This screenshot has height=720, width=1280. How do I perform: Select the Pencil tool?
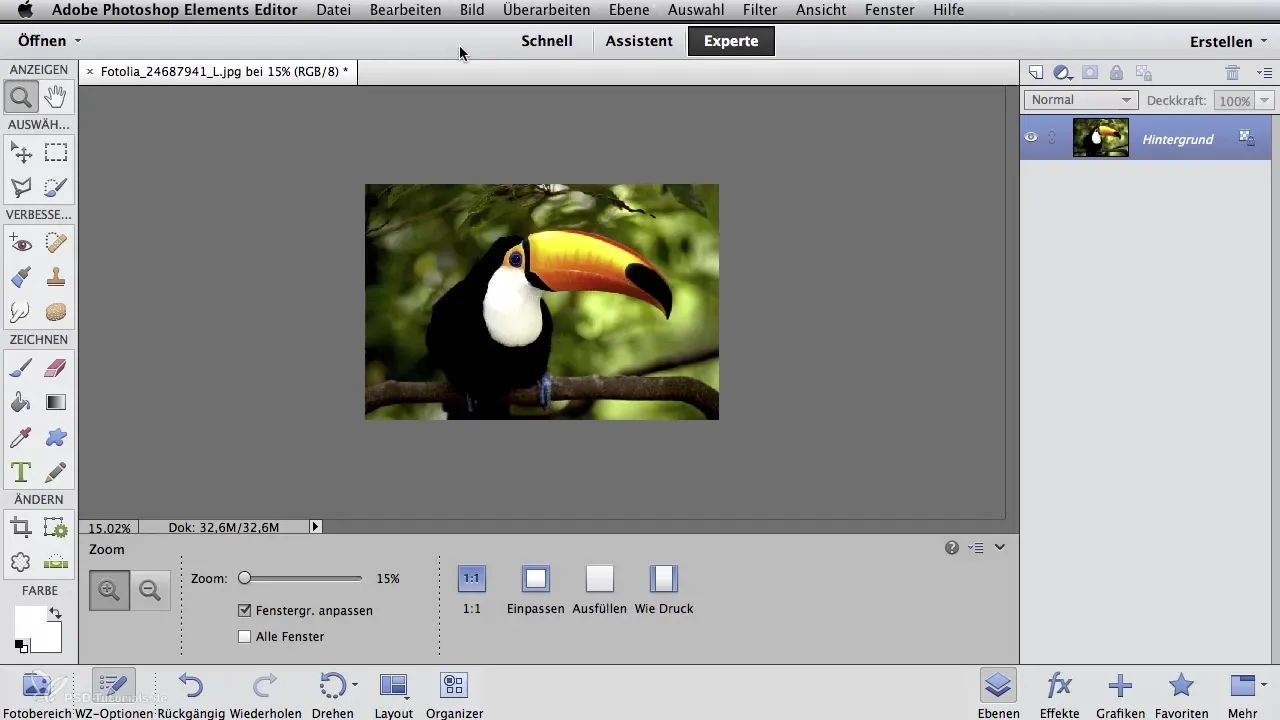click(x=56, y=472)
